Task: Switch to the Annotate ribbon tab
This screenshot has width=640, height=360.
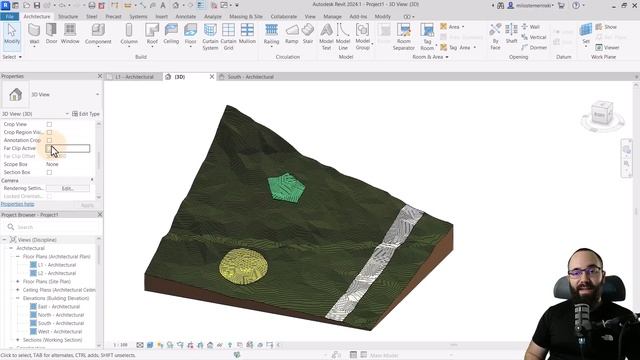Action: 186,16
